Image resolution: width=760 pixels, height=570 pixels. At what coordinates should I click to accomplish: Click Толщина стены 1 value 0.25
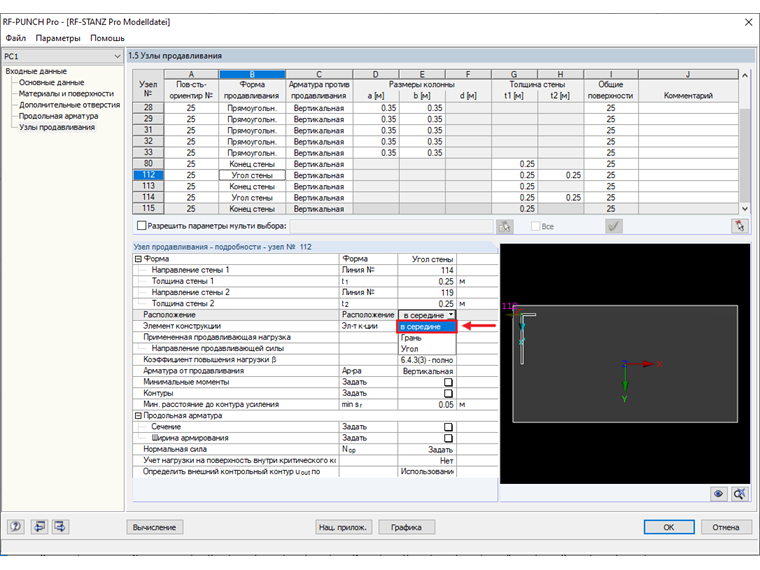coord(427,281)
